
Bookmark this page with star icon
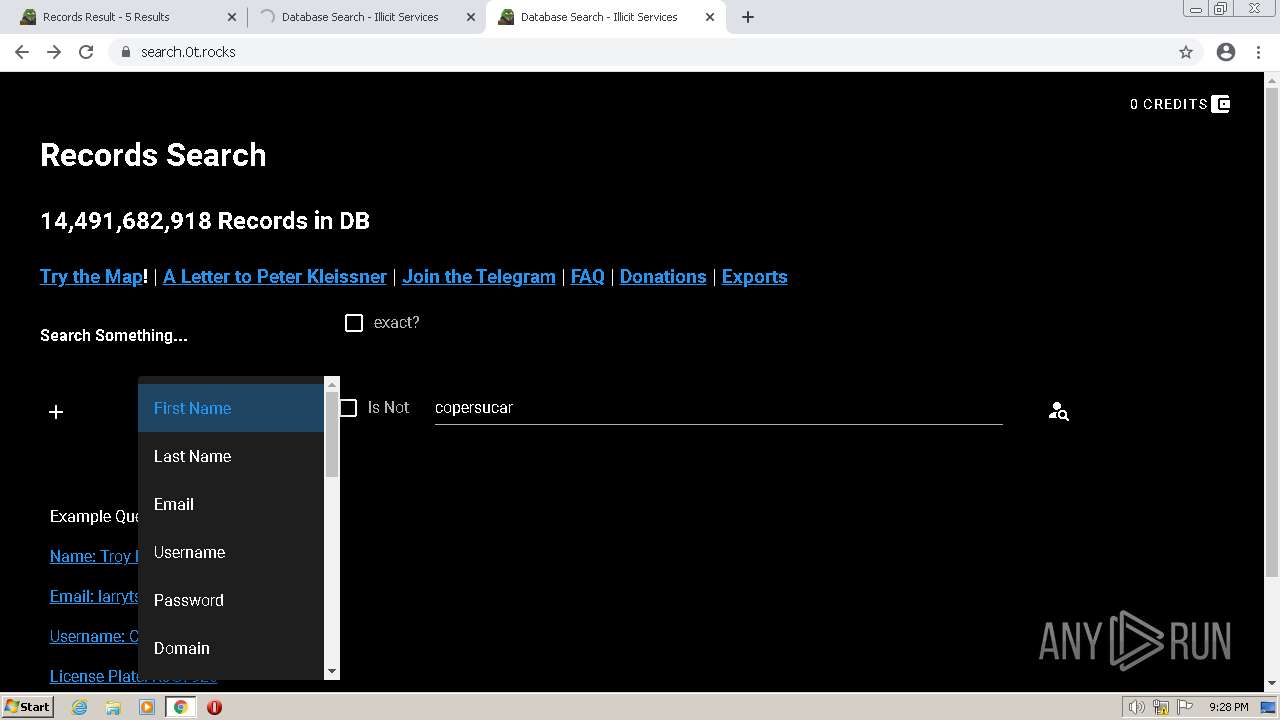[x=1186, y=52]
